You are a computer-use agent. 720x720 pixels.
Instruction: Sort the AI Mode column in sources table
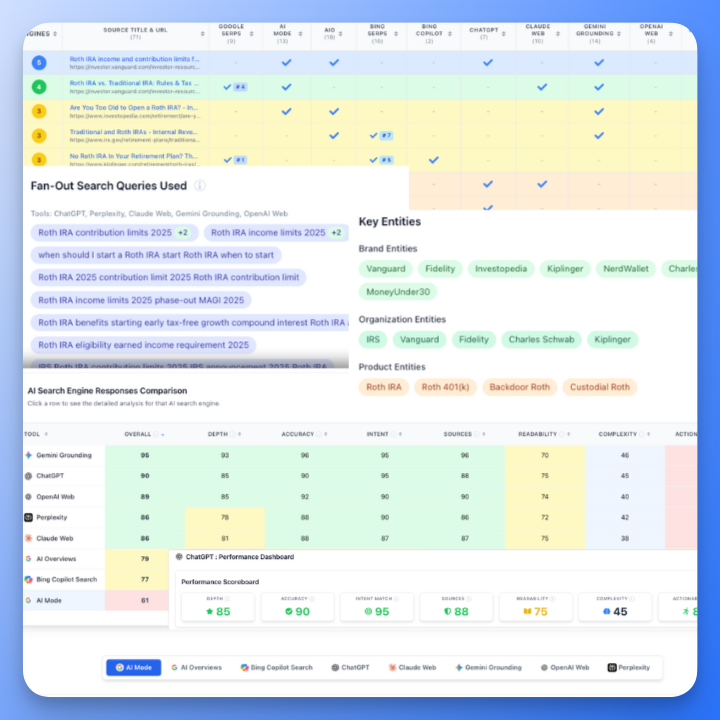(300, 34)
